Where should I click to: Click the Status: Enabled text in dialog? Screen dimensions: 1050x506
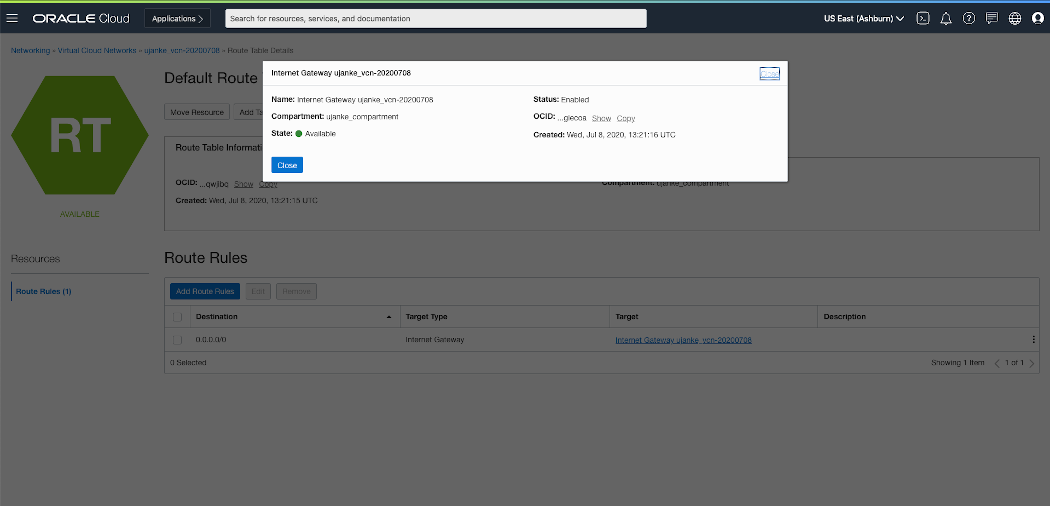tap(561, 99)
